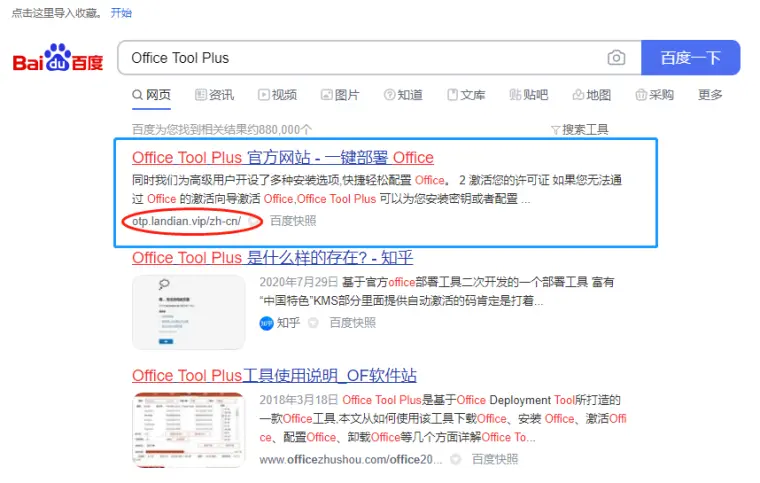Open 百度快照 for the officezhushou result
760x483 pixels.
pyautogui.click(x=495, y=459)
